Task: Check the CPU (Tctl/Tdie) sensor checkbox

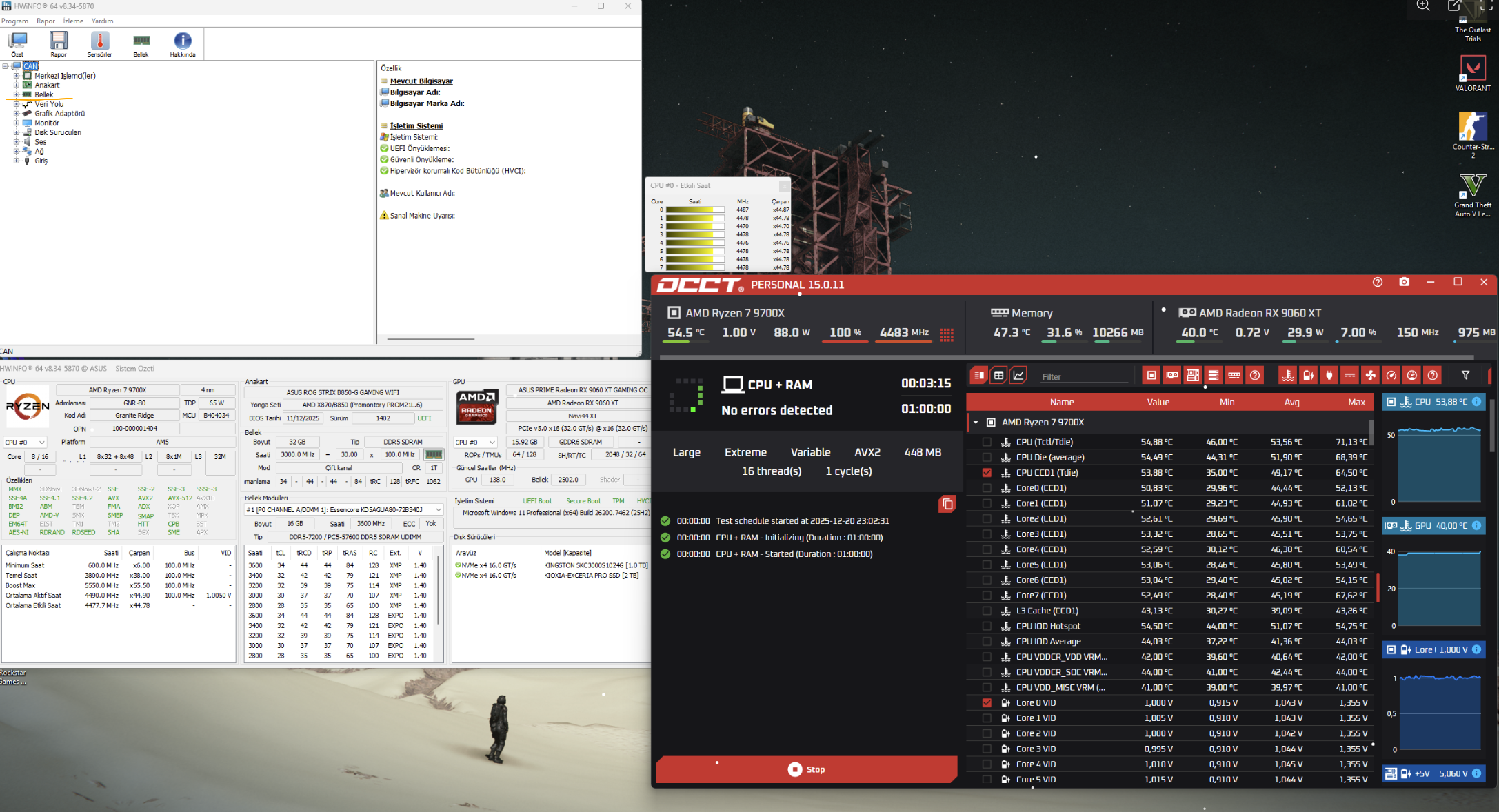Action: pyautogui.click(x=987, y=442)
